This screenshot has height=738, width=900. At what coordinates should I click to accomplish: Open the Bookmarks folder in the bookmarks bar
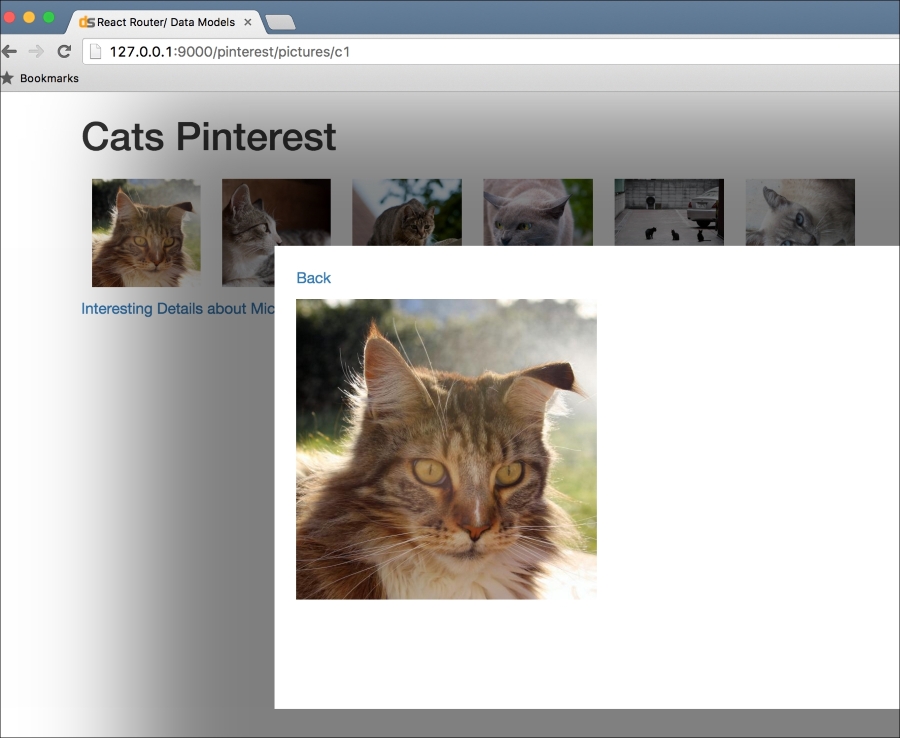49,78
